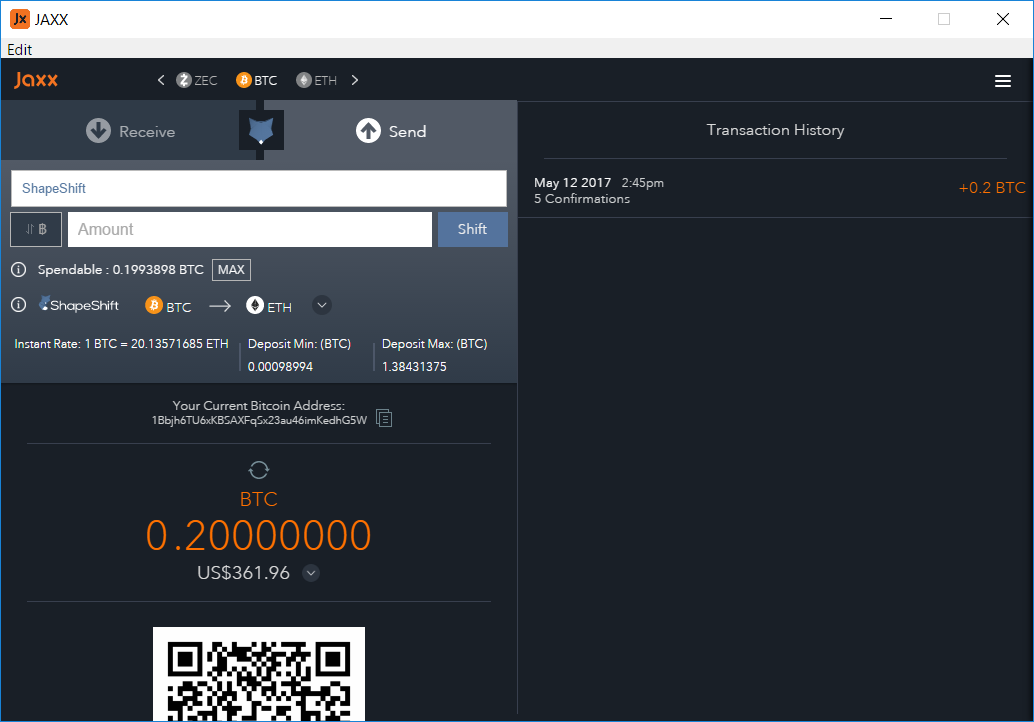
Task: Show info about Spendable balance
Action: point(18,270)
